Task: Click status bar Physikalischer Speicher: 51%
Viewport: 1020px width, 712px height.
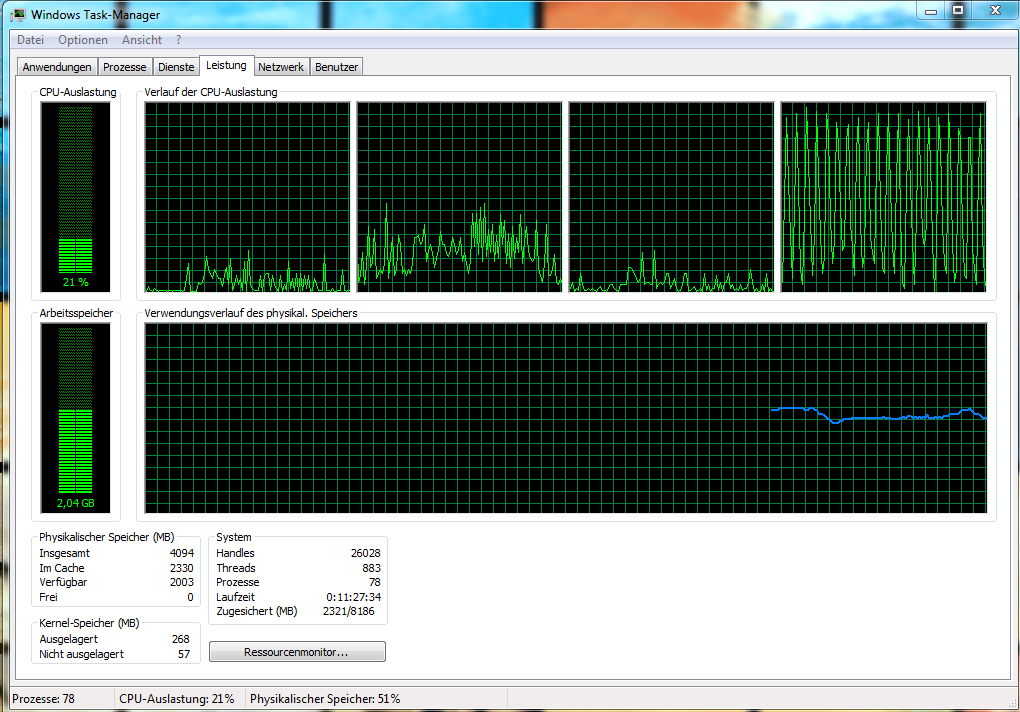Action: pyautogui.click(x=325, y=699)
